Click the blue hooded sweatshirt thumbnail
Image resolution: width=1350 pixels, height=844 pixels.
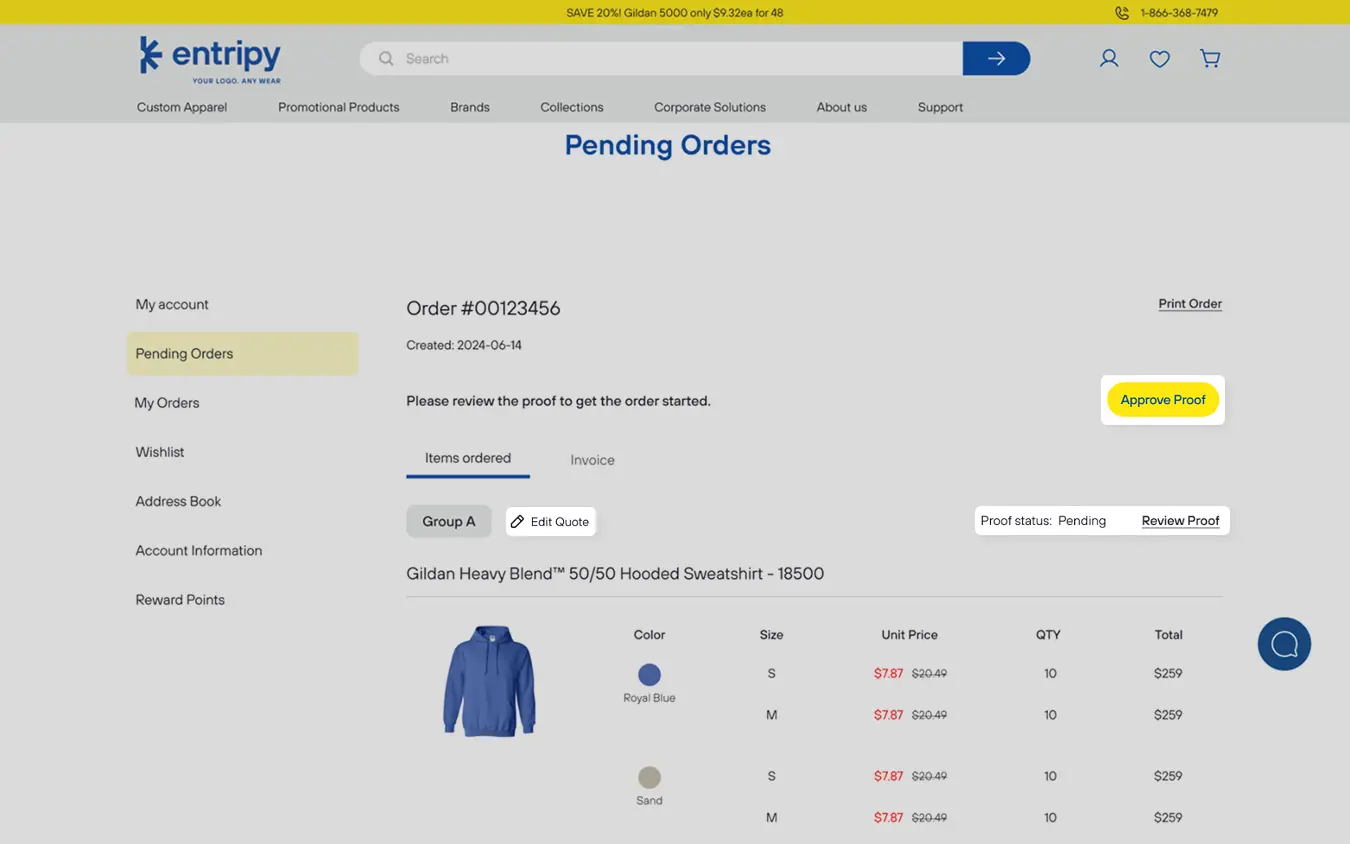(489, 681)
